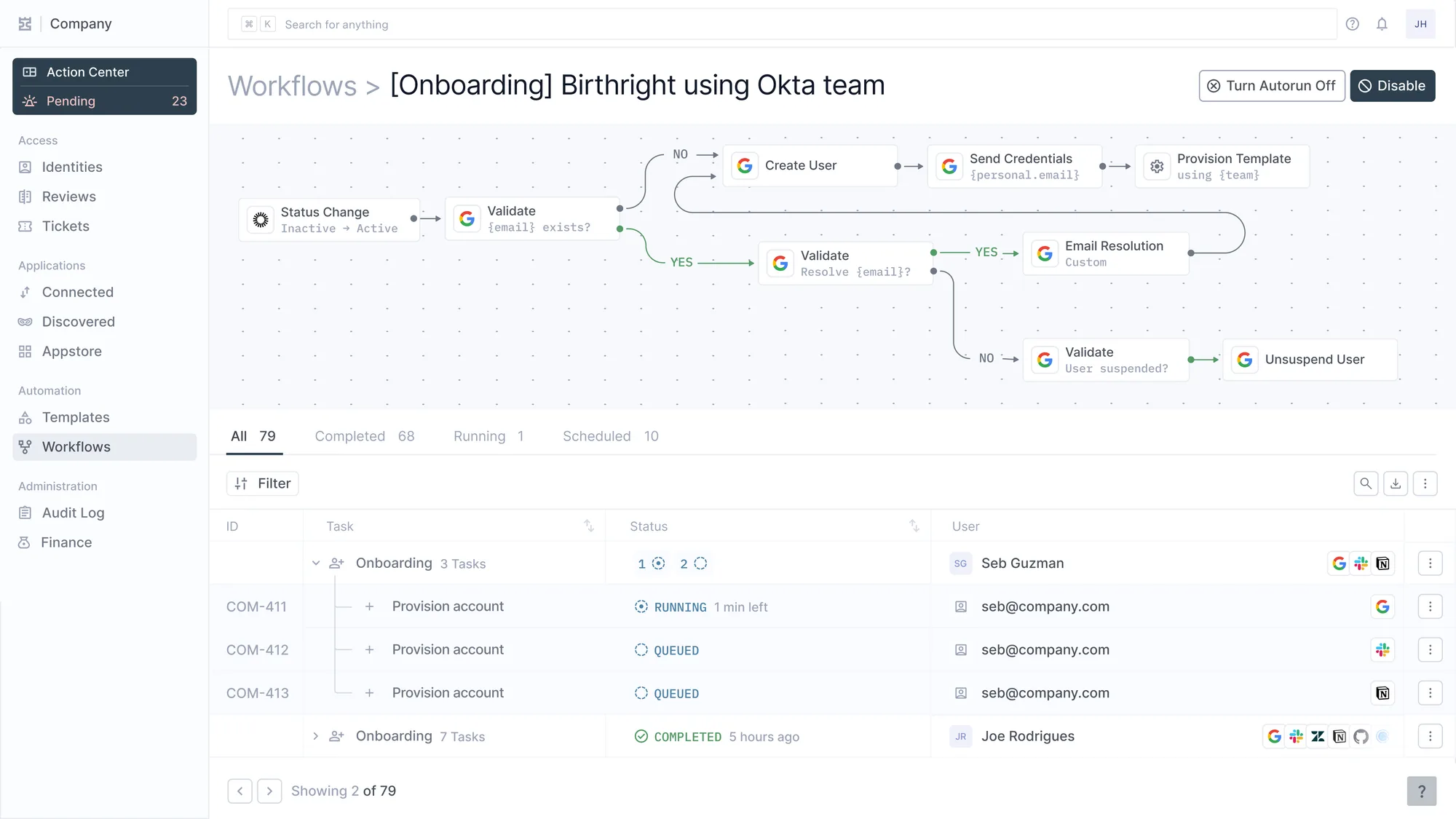Image resolution: width=1456 pixels, height=819 pixels.
Task: Click the table search magnifier icon
Action: [x=1366, y=483]
